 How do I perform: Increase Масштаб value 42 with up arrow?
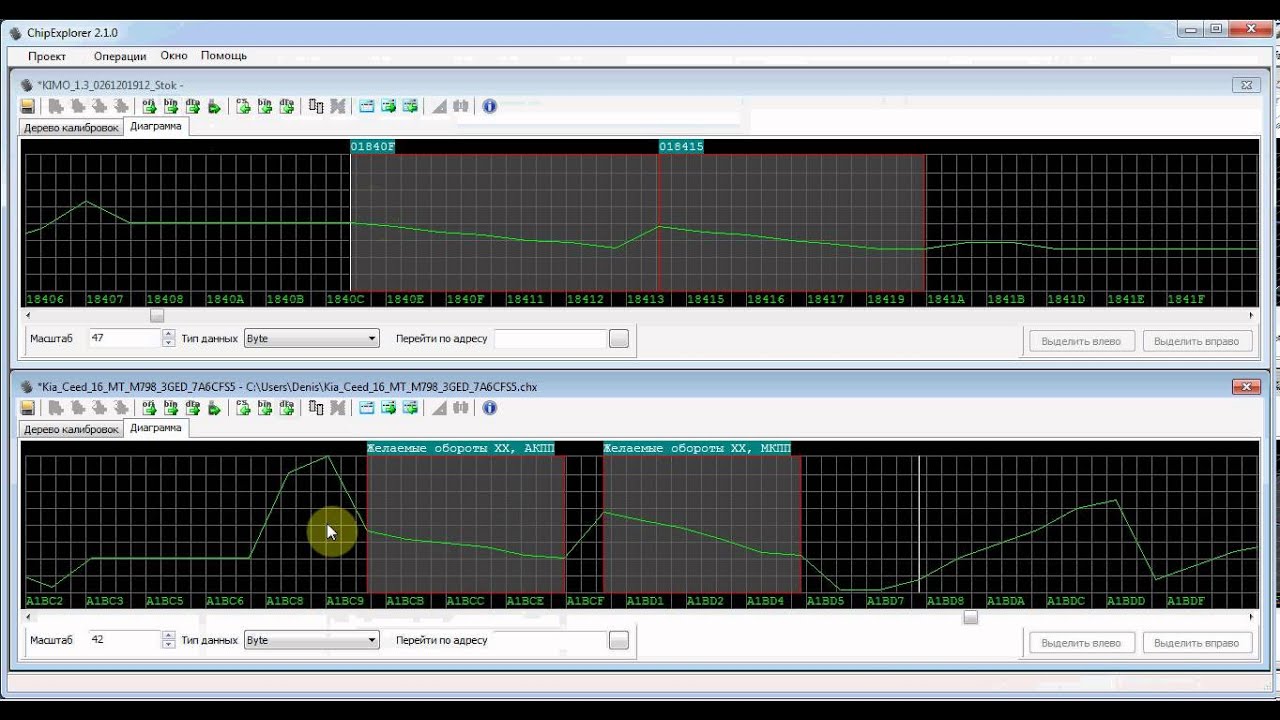tap(168, 636)
